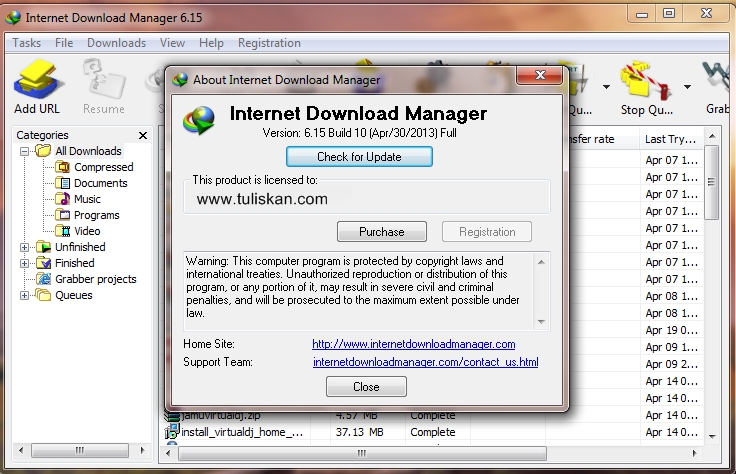Open the Tasks menu
The width and height of the screenshot is (736, 474).
[26, 43]
